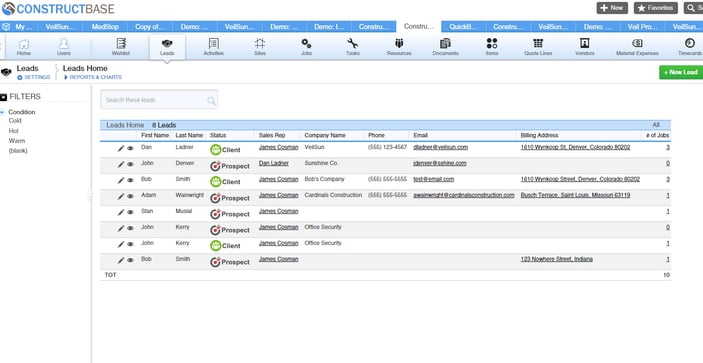Filter leads by Warm condition
Image resolution: width=703 pixels, height=363 pixels.
[17, 141]
